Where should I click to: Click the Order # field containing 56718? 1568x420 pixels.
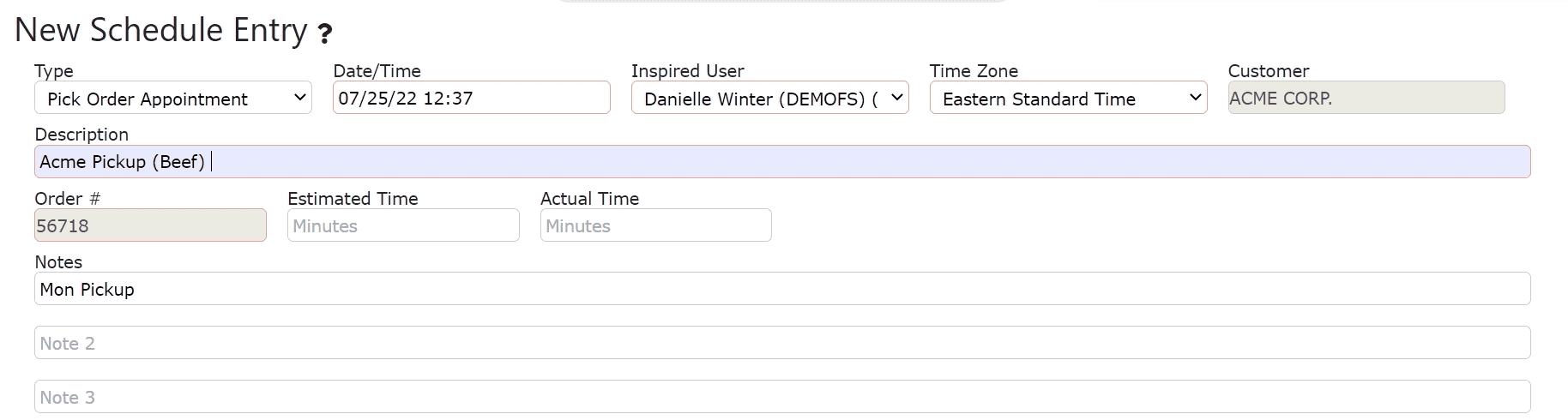150,225
